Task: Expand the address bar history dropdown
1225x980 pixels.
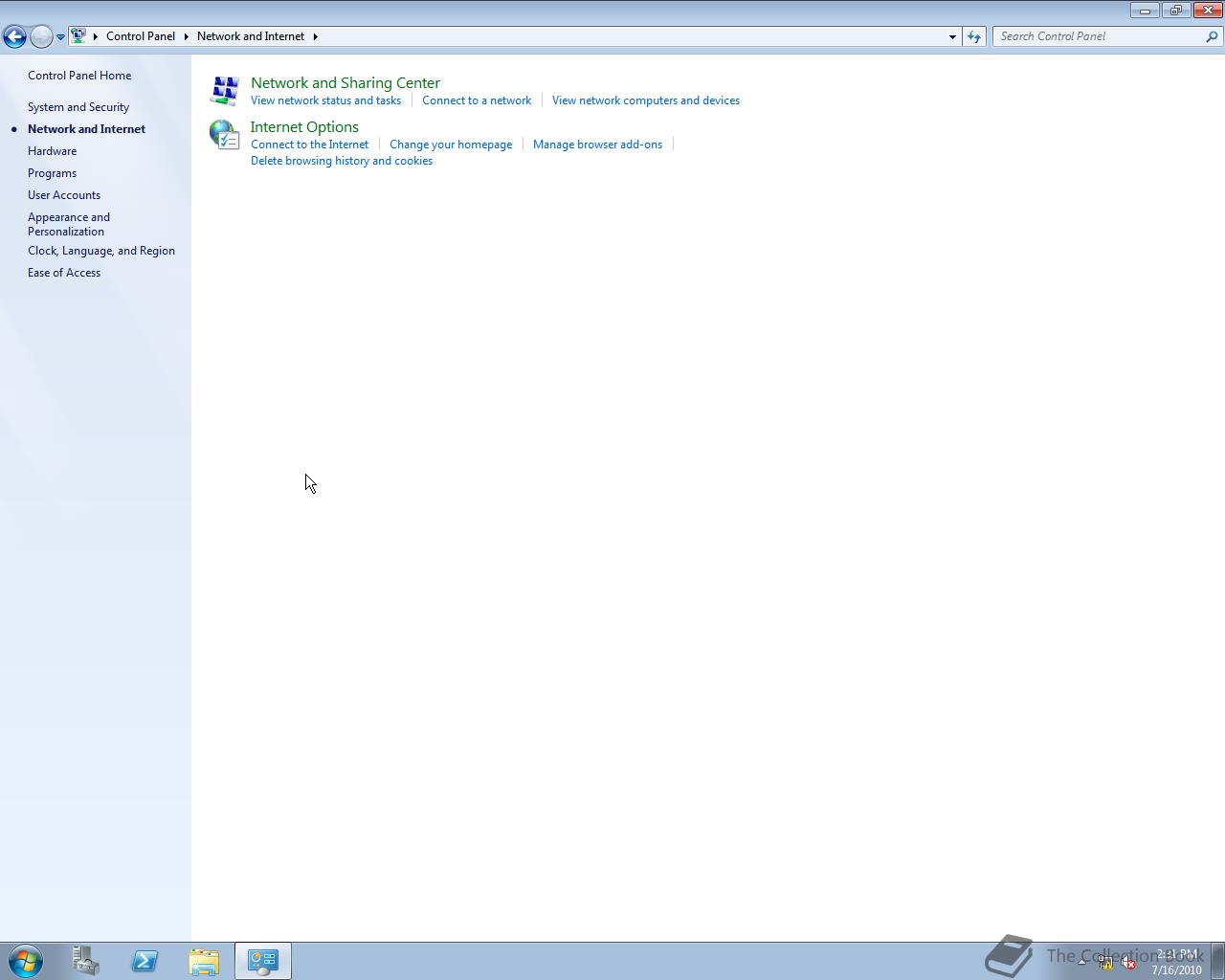Action: 951,36
